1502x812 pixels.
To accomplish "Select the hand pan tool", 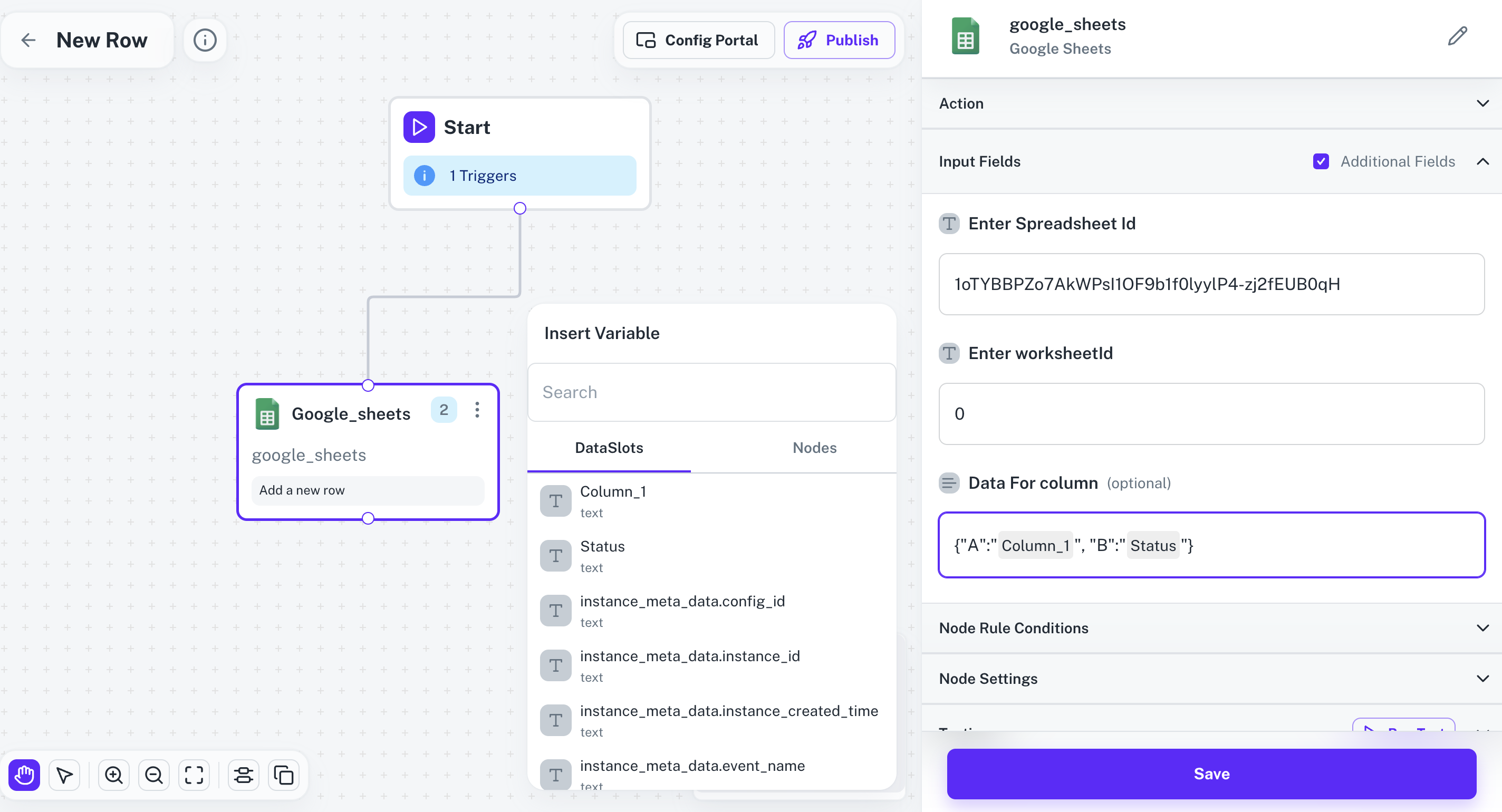I will (x=24, y=775).
